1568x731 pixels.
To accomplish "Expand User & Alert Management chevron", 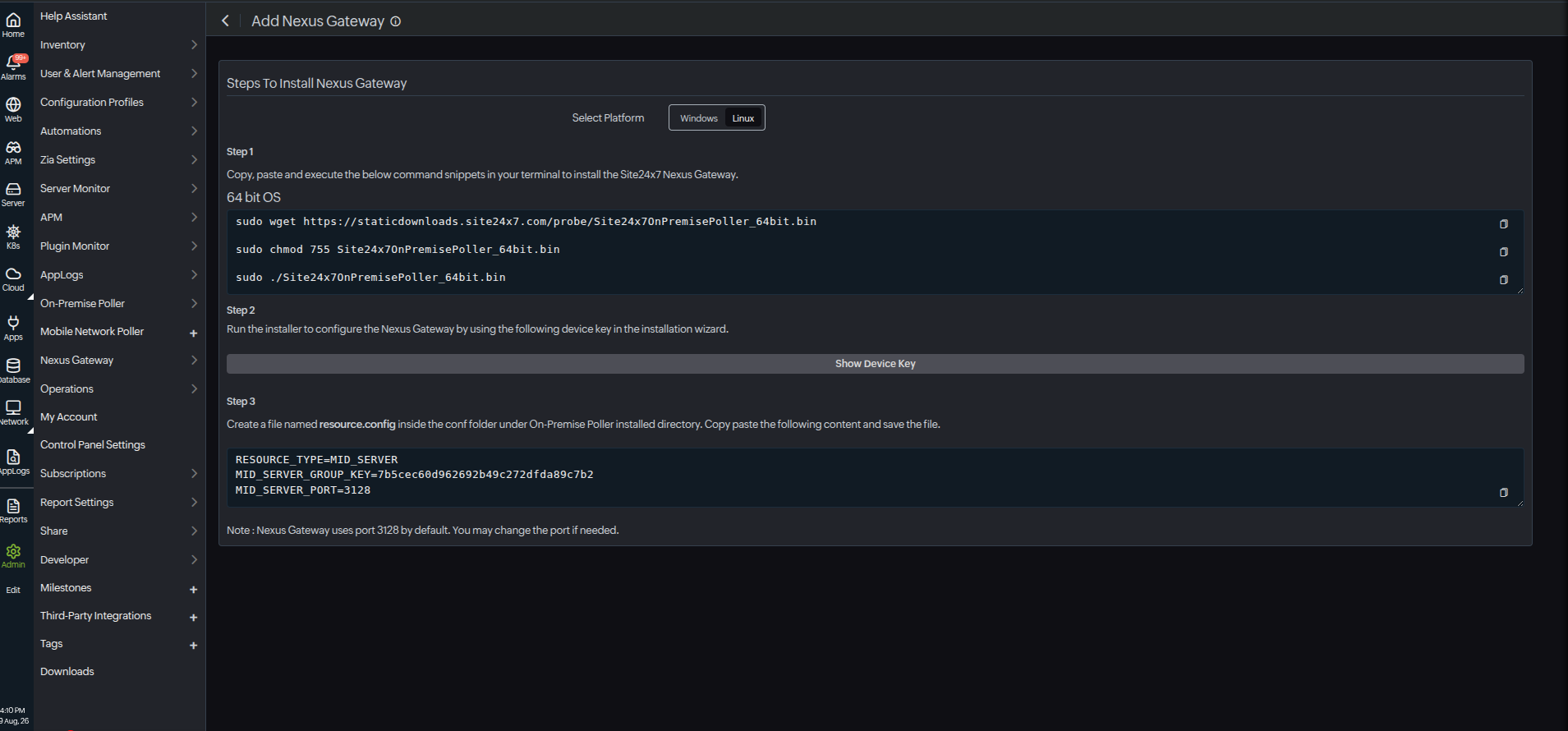I will click(x=194, y=73).
